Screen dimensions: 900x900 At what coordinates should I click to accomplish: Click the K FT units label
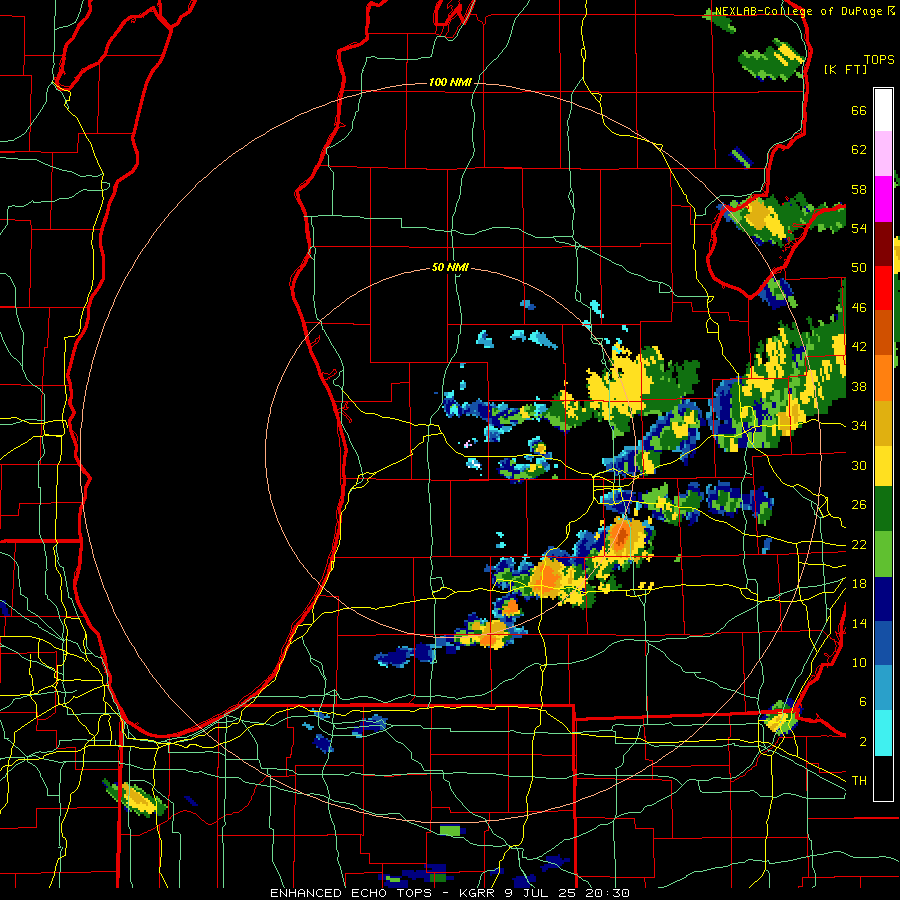[x=845, y=69]
